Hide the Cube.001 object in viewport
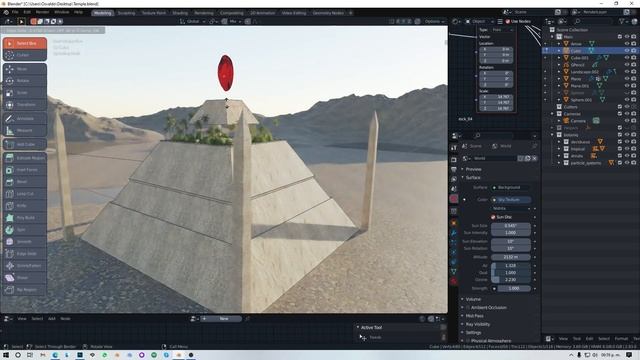Viewport: 640px width, 360px height. tap(627, 58)
